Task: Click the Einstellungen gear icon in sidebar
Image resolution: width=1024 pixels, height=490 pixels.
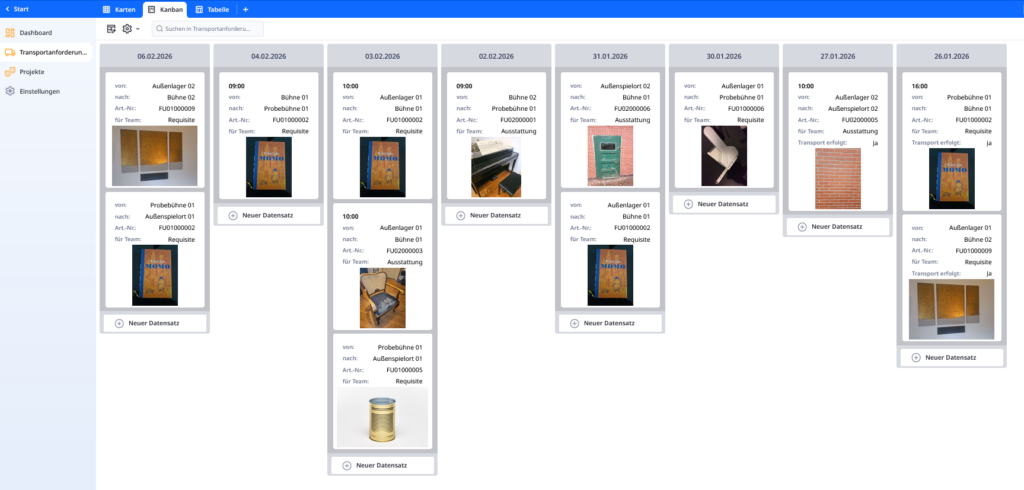Action: click(x=10, y=91)
